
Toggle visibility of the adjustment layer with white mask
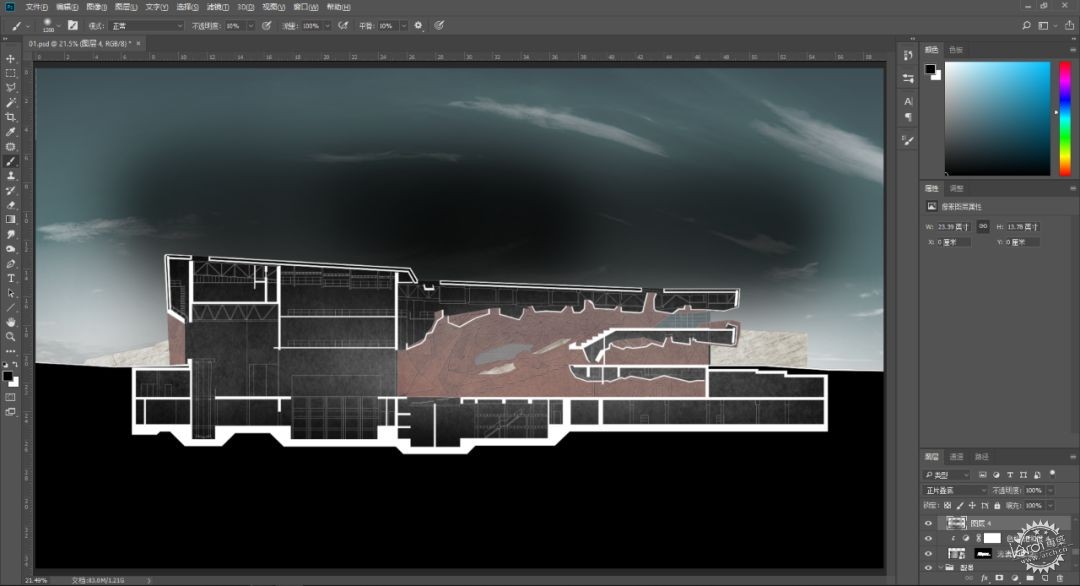point(928,538)
